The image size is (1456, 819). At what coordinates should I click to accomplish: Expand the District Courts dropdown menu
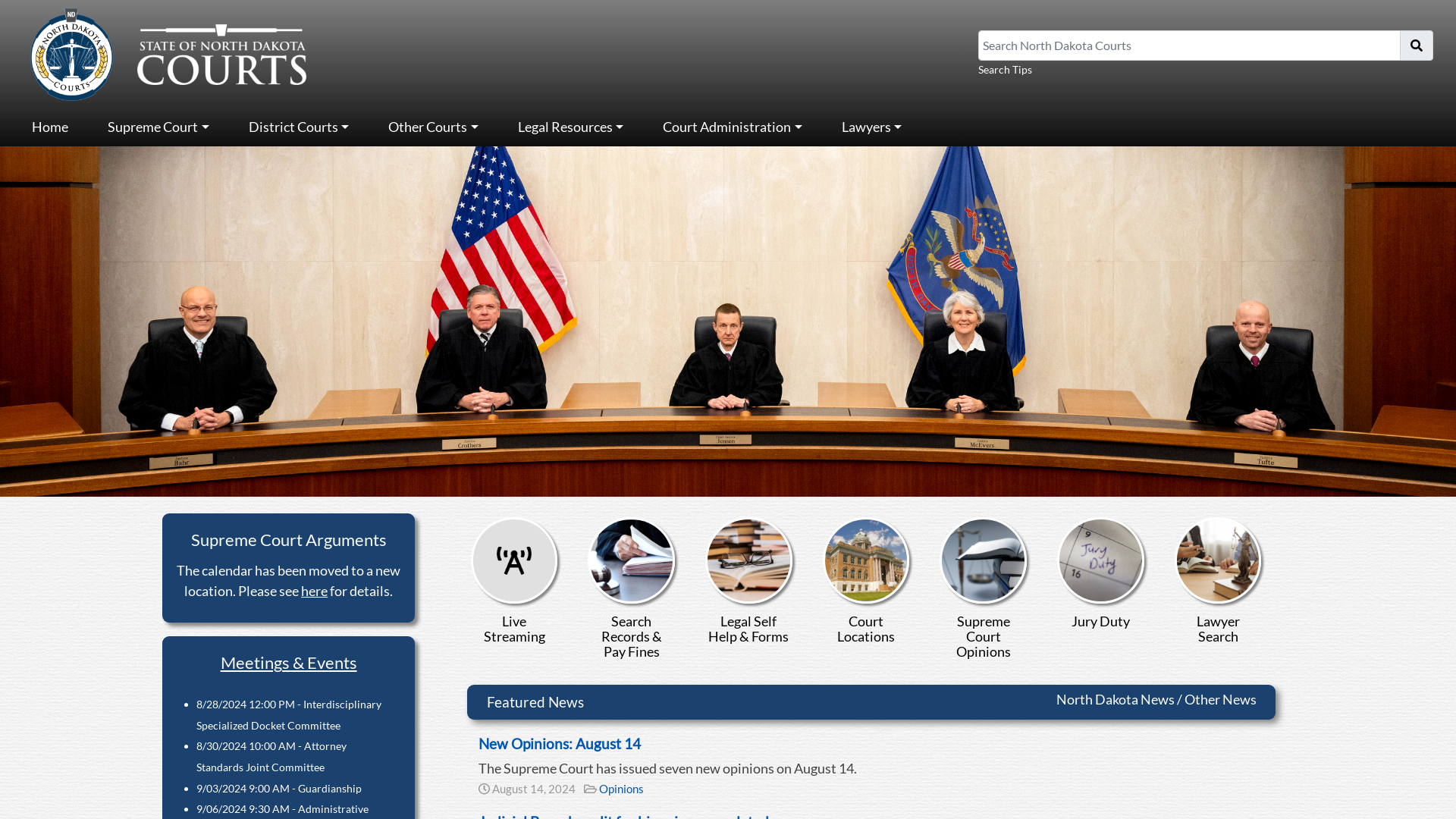coord(299,127)
